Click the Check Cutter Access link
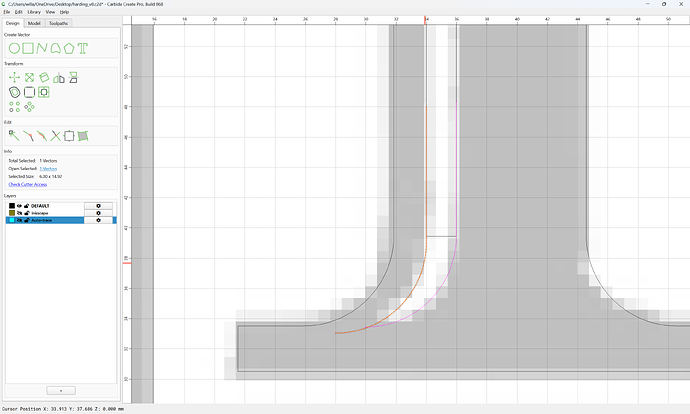The width and height of the screenshot is (690, 414). 28,184
